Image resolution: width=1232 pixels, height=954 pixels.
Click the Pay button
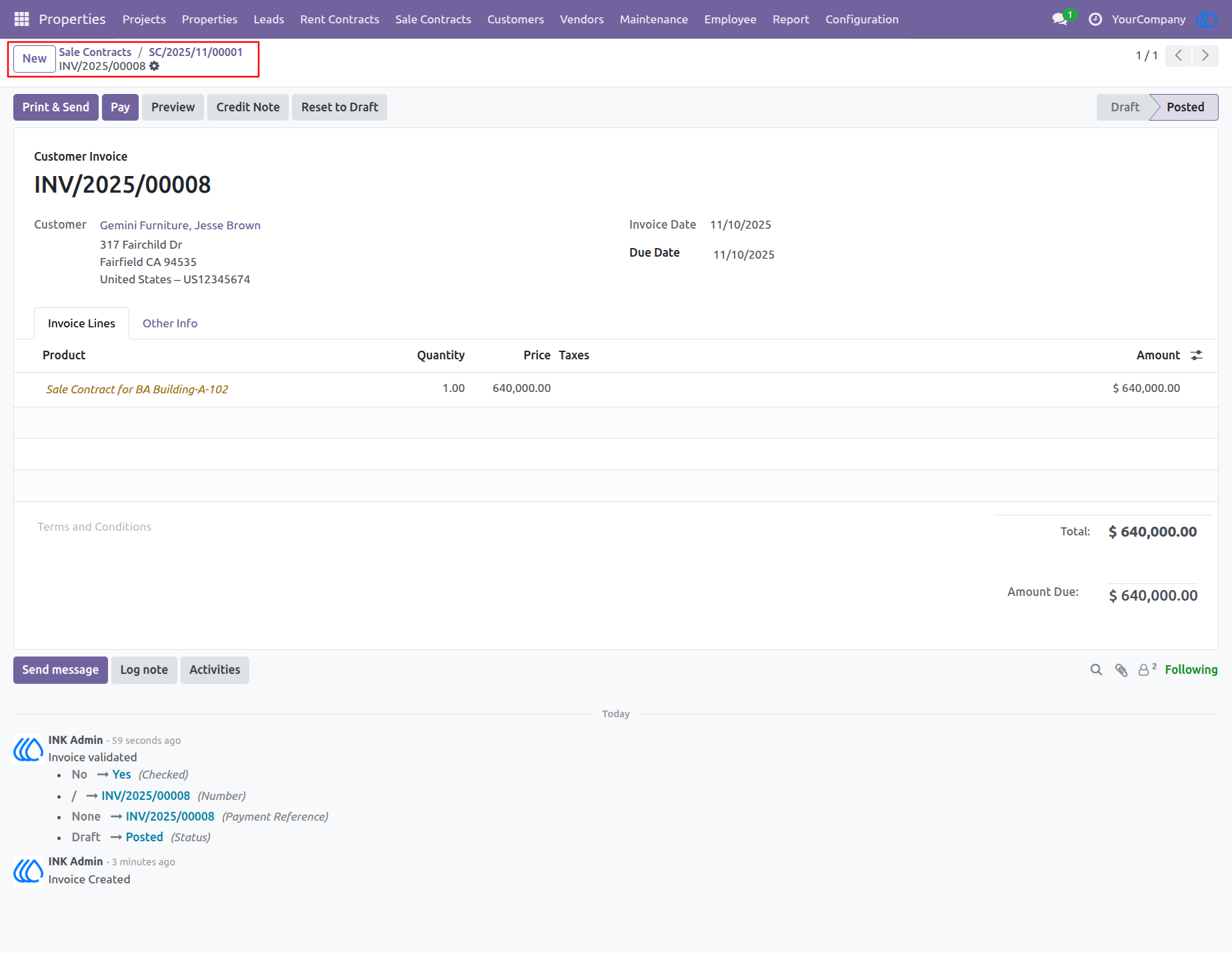pyautogui.click(x=120, y=107)
